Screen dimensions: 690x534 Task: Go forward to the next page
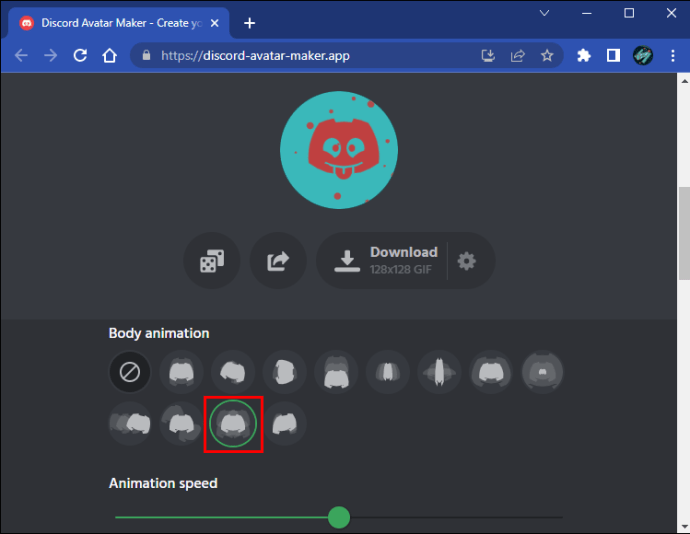pyautogui.click(x=51, y=55)
